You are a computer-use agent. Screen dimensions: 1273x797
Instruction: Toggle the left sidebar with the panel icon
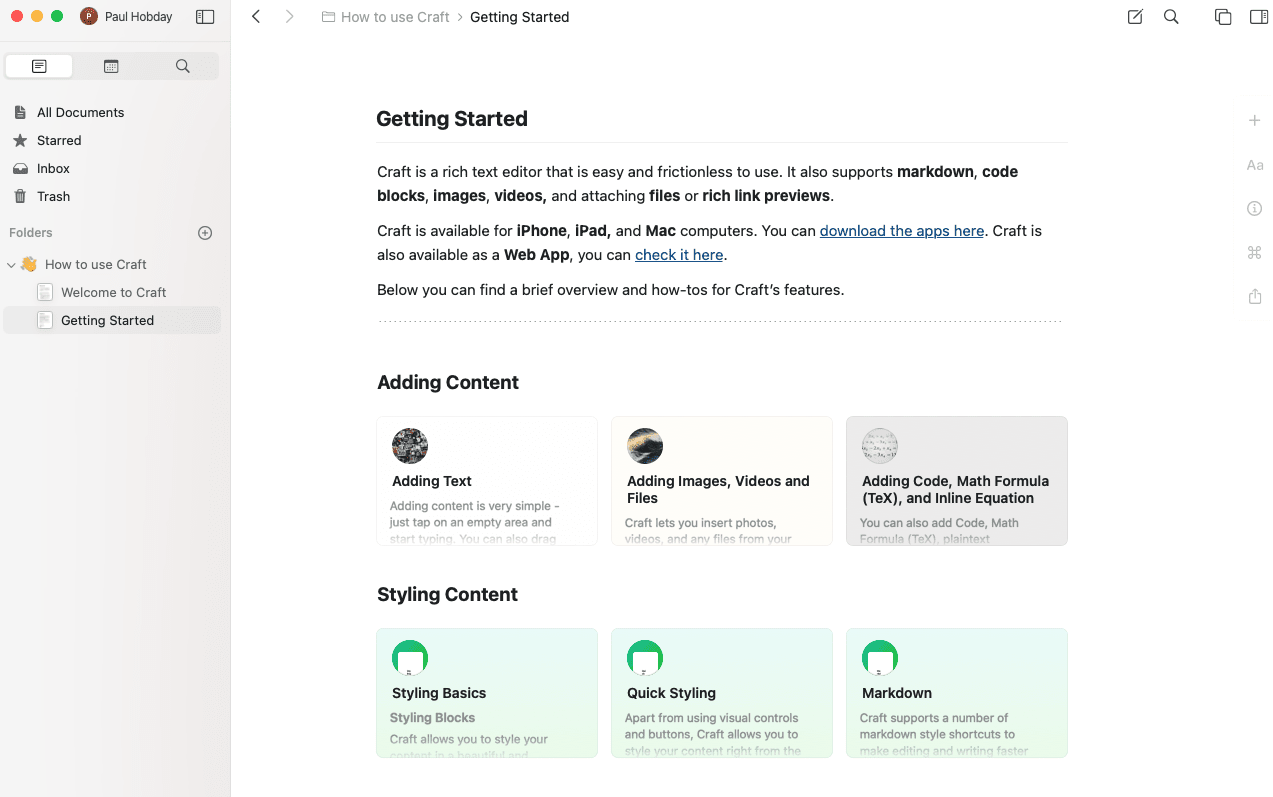pos(205,16)
